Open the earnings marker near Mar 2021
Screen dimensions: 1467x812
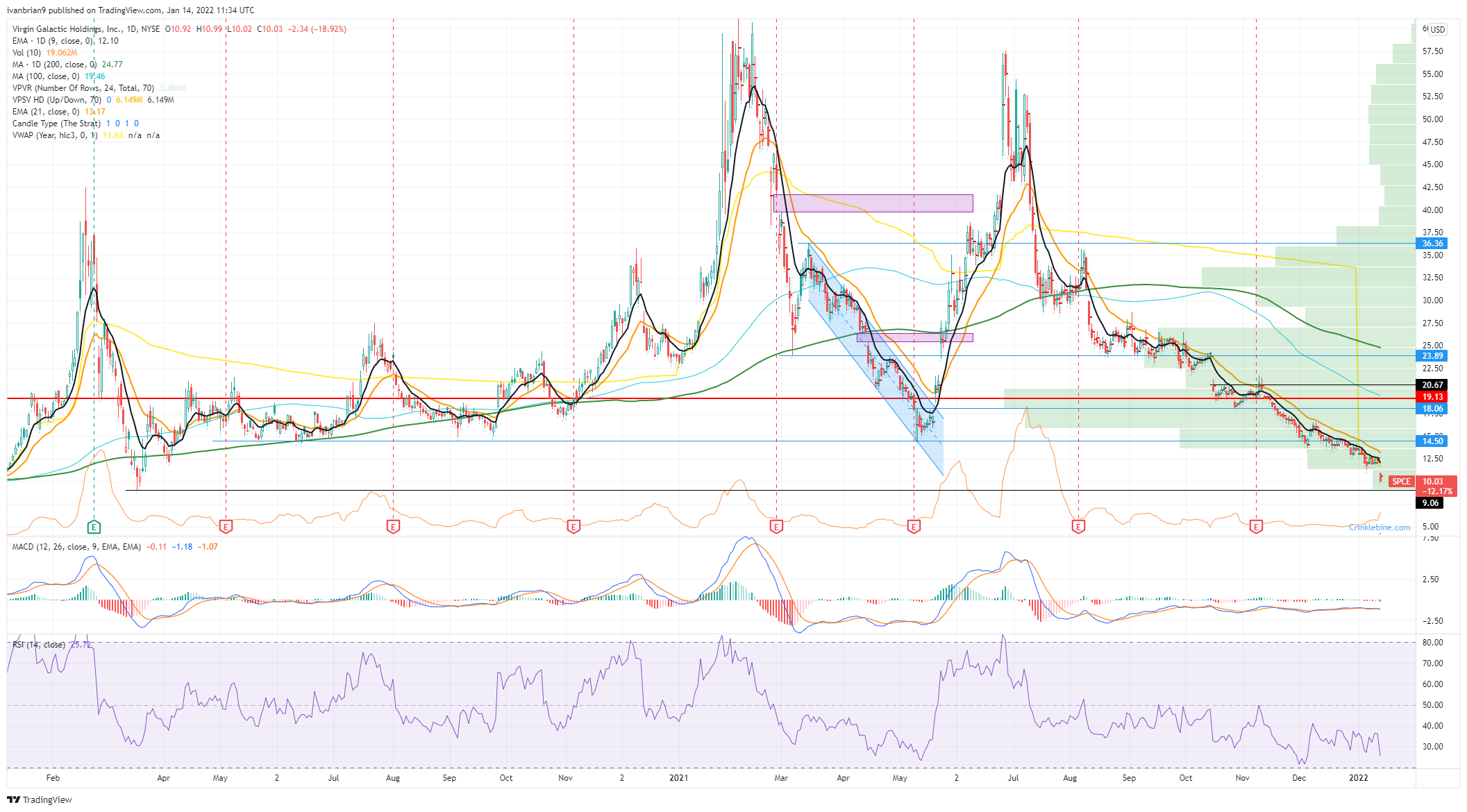[776, 527]
